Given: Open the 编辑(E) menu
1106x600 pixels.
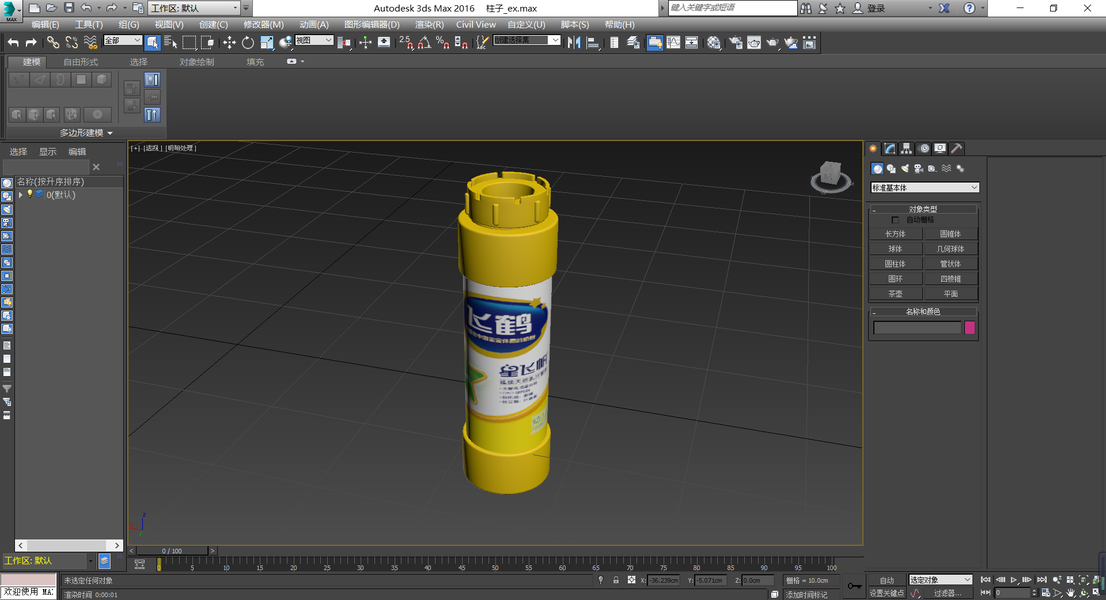Looking at the screenshot, I should tap(45, 25).
